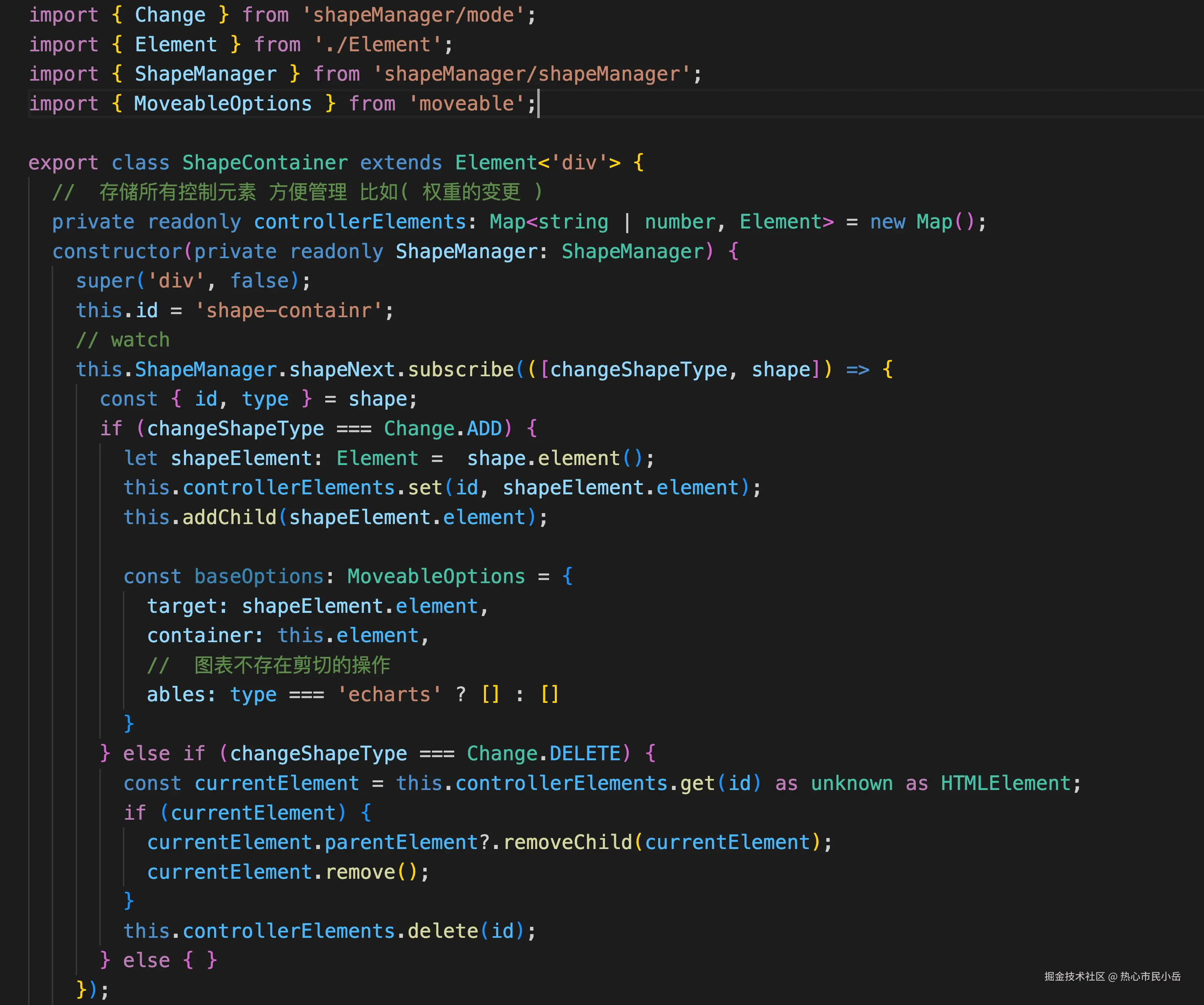Click the ShapeContainer class name
The width and height of the screenshot is (1204, 1005).
click(265, 163)
